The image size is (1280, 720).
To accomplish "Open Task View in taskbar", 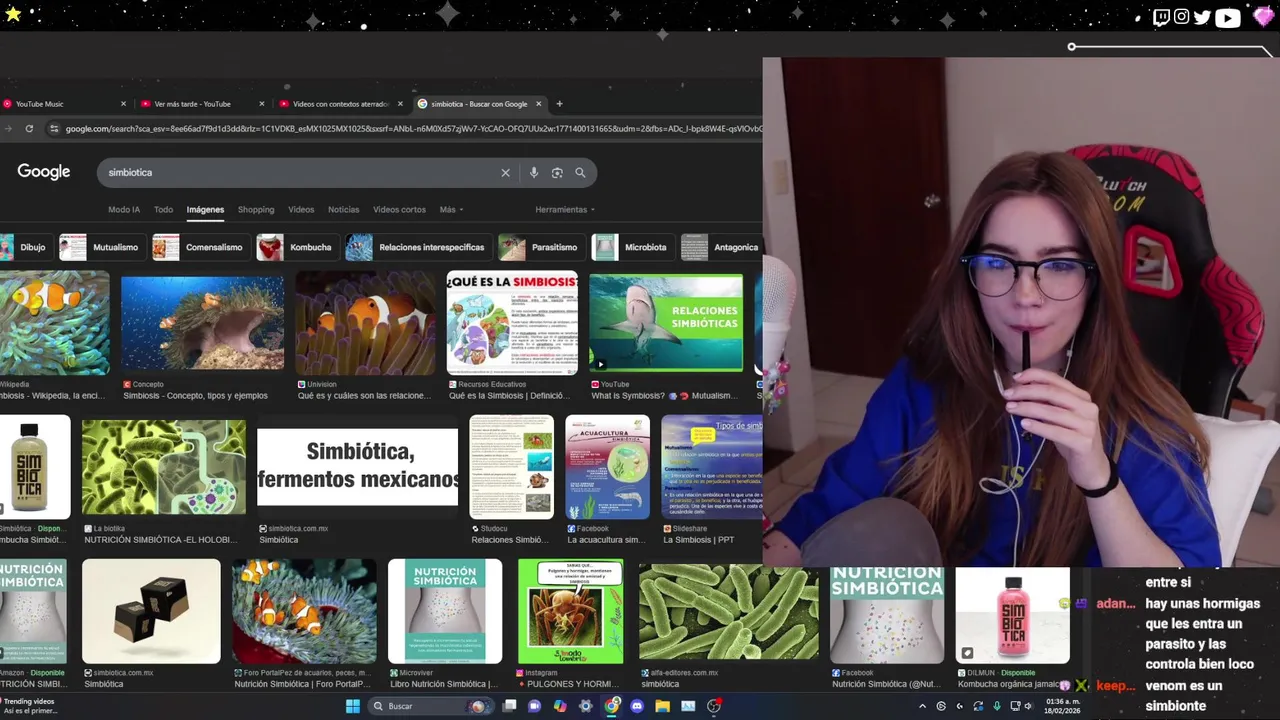I will click(509, 706).
